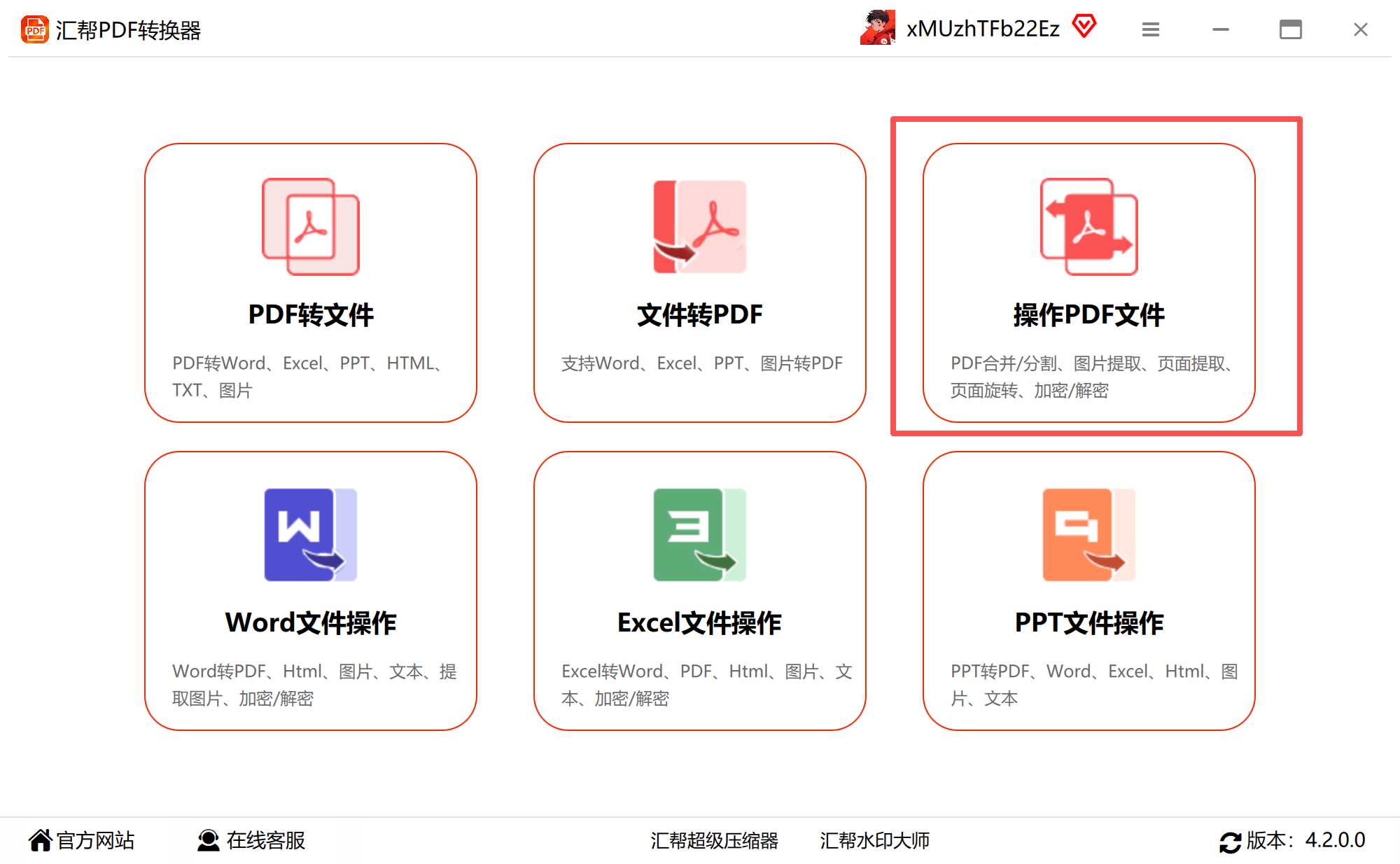Click the refresh icon beside version number
The image size is (1400, 864).
tap(1230, 842)
